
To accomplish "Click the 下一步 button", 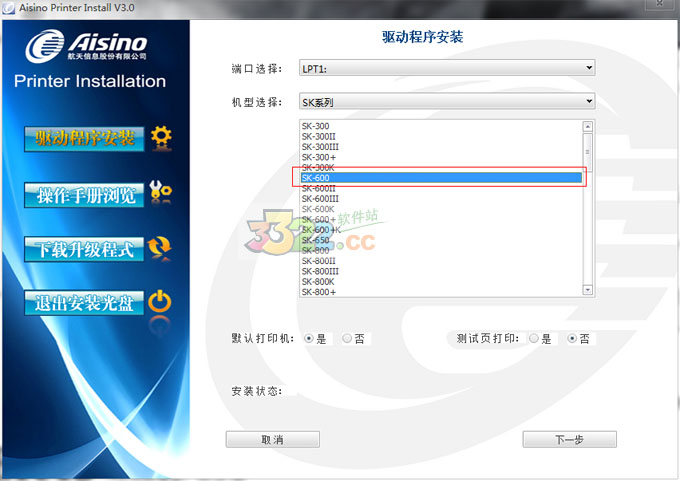I will tap(569, 439).
